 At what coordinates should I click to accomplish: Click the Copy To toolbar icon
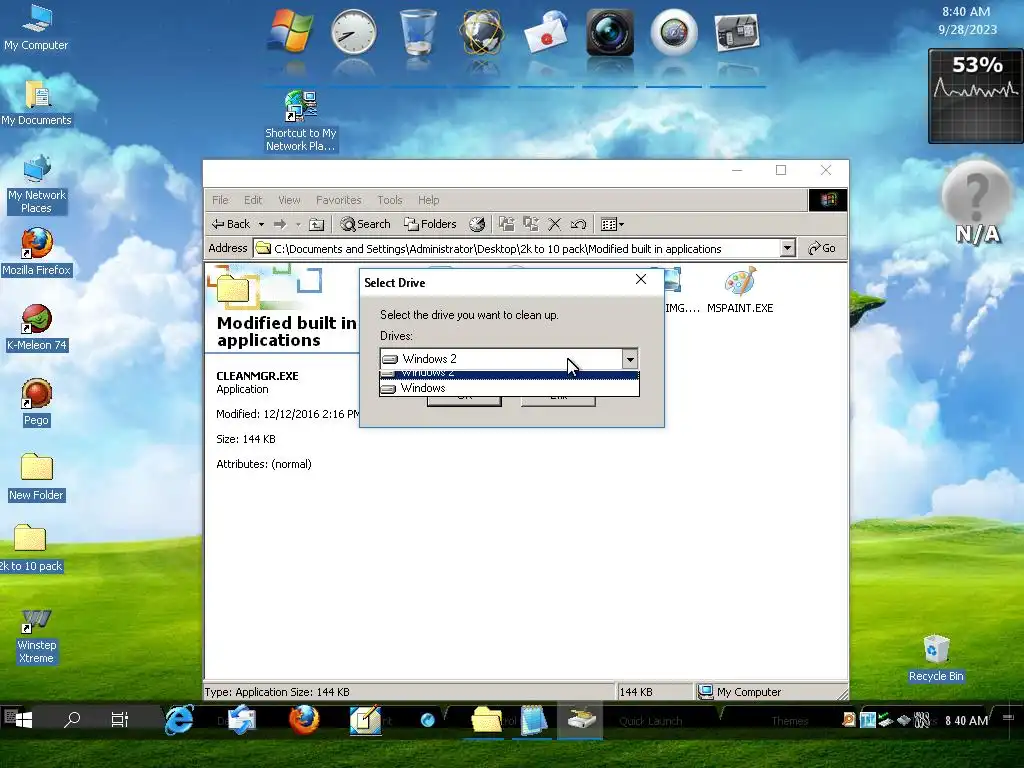tap(530, 224)
